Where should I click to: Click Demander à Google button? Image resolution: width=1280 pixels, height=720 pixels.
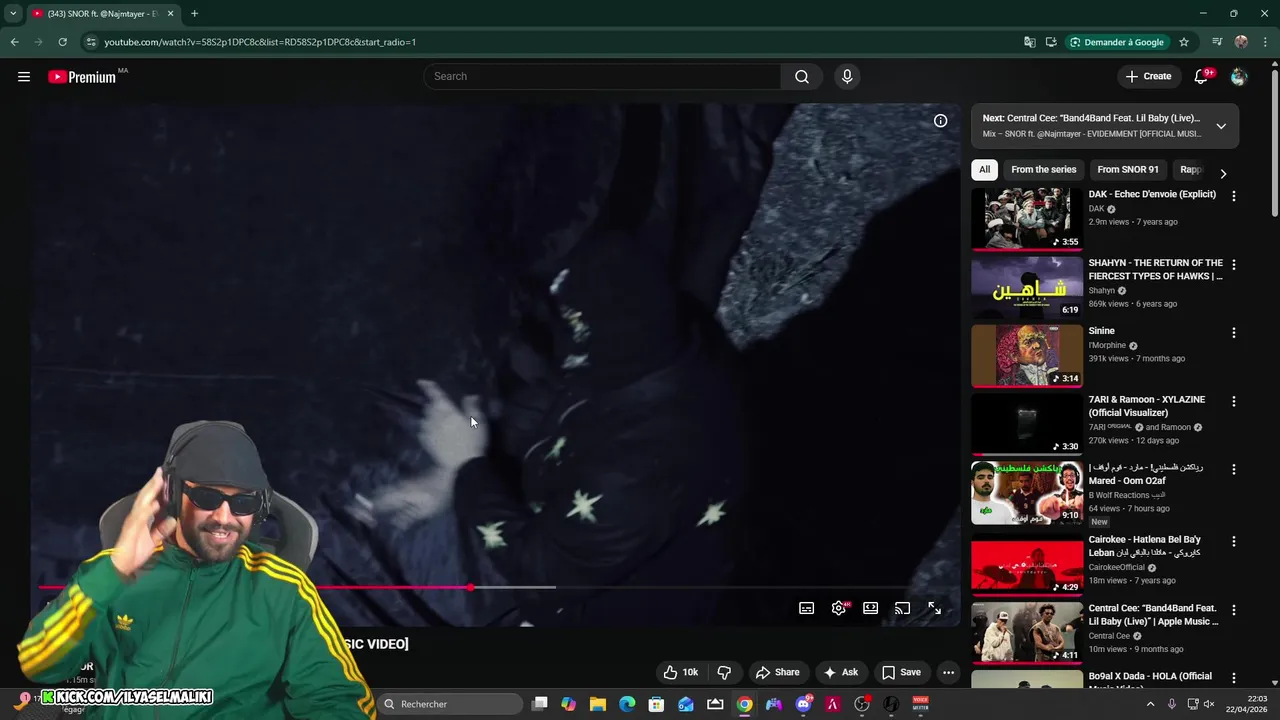point(1117,42)
